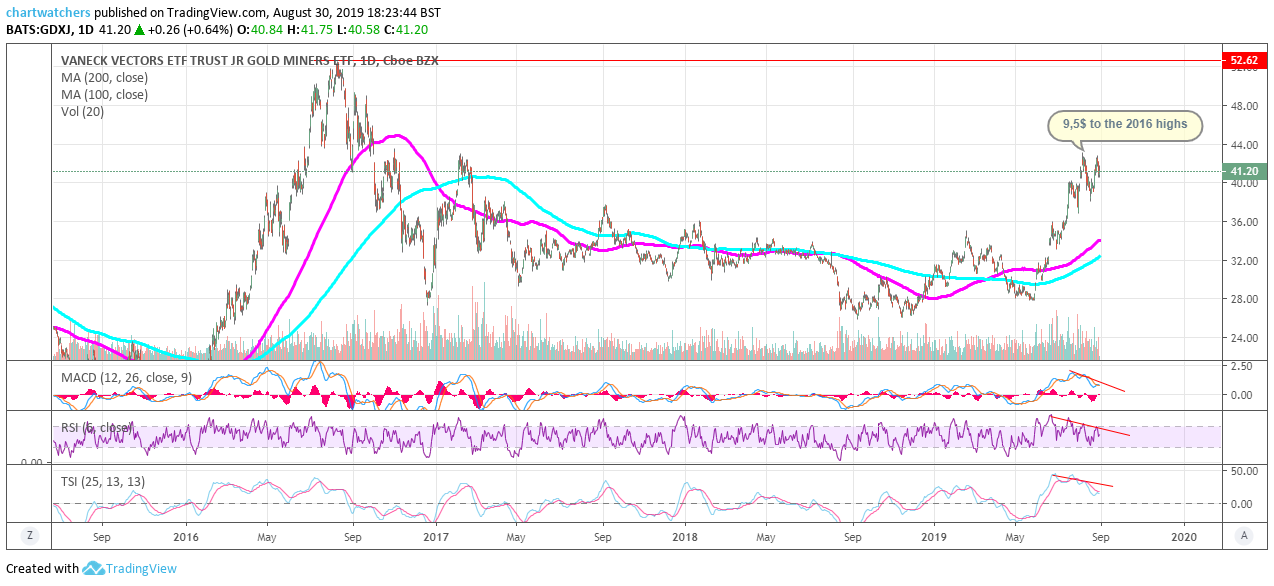Click the 24.00 price axis label
Viewport: 1274px width, 586px height.
[1243, 338]
